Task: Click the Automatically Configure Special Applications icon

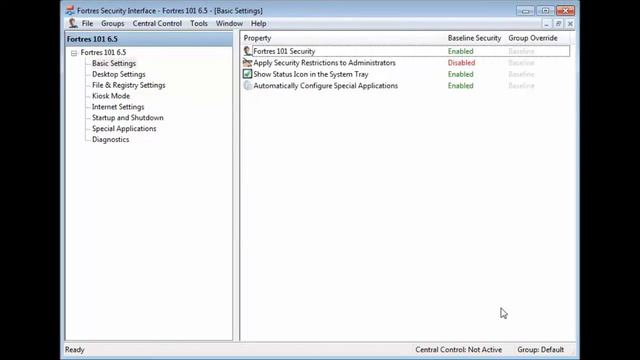Action: coord(247,85)
